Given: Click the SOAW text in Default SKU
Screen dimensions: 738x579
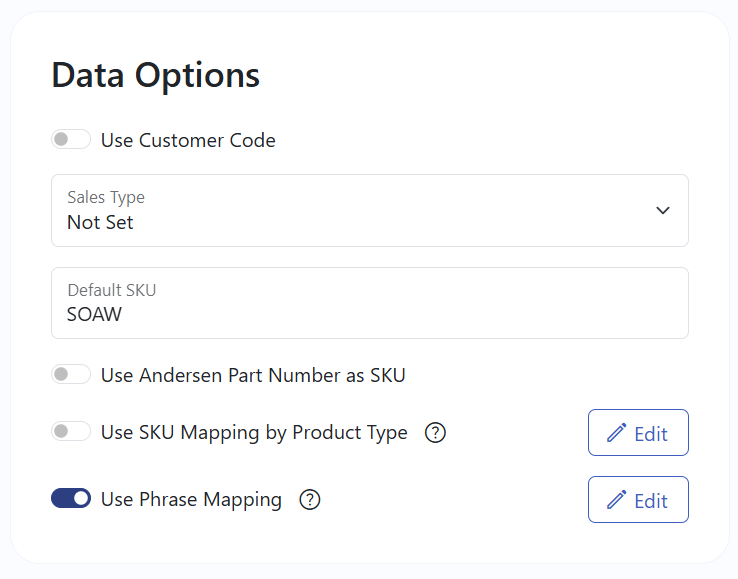Looking at the screenshot, I should coord(94,314).
